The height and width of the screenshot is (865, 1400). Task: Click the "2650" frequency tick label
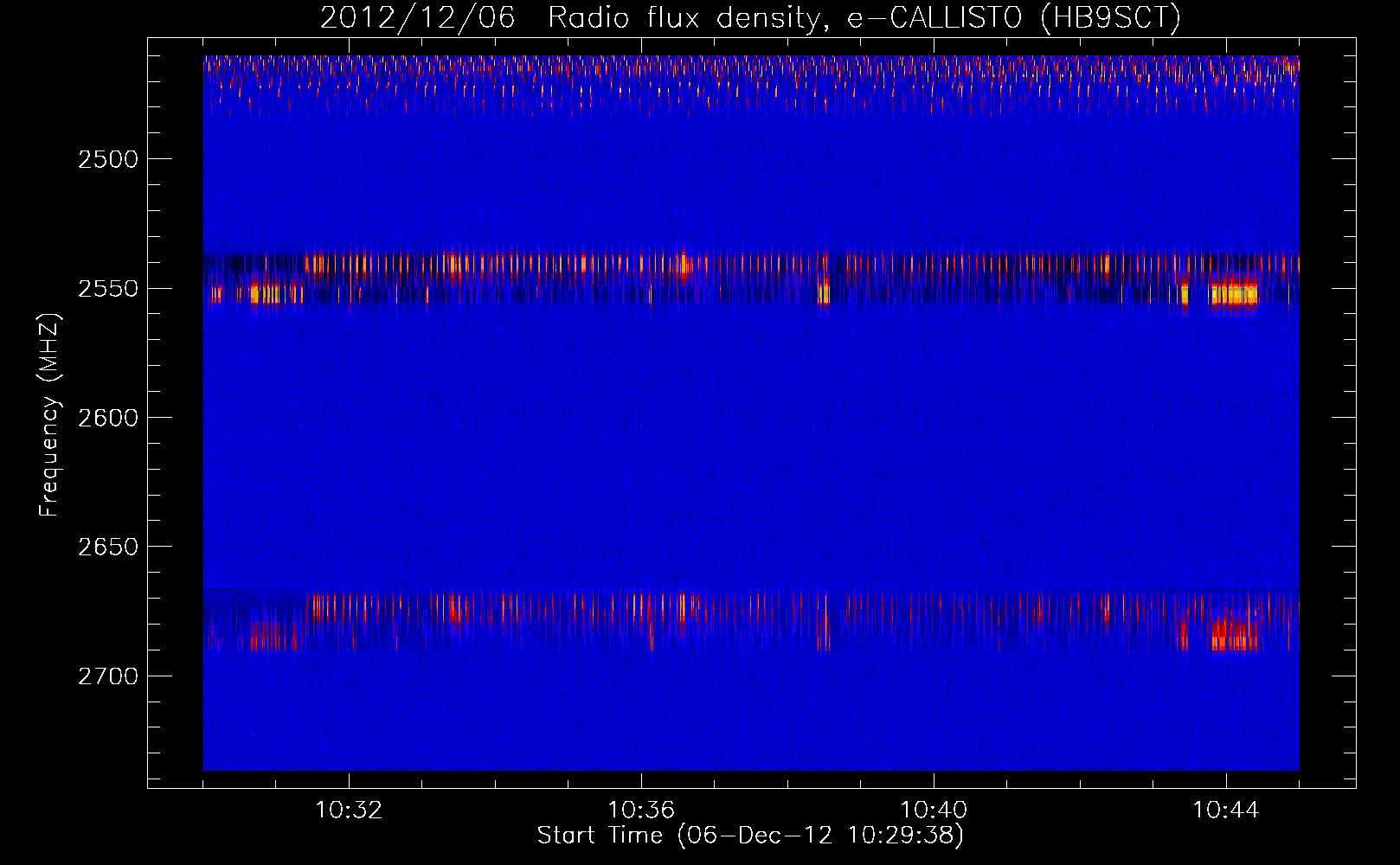(108, 547)
